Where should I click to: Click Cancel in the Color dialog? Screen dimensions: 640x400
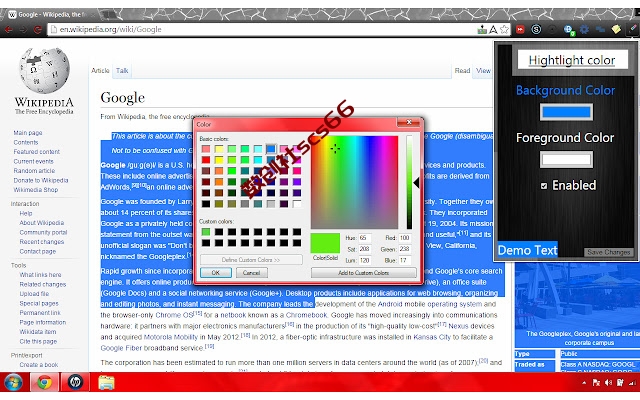pos(251,273)
